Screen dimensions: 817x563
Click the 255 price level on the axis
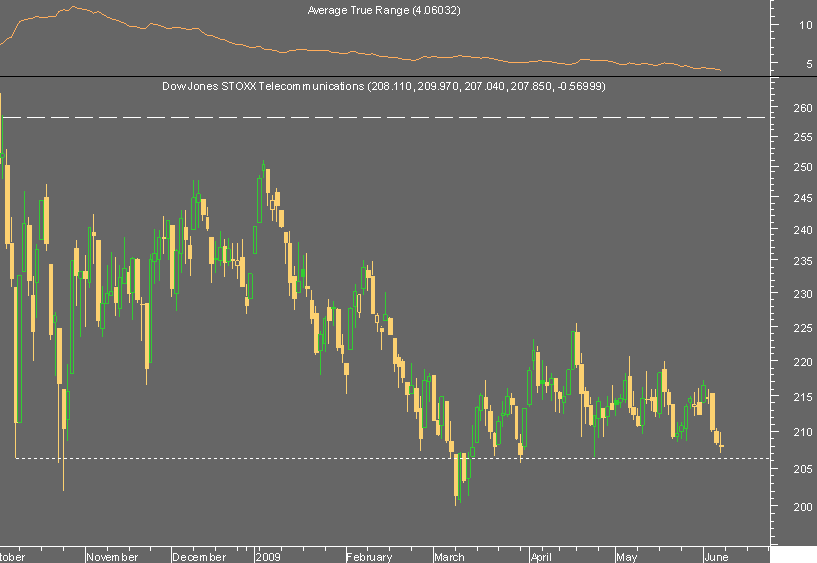coord(803,137)
